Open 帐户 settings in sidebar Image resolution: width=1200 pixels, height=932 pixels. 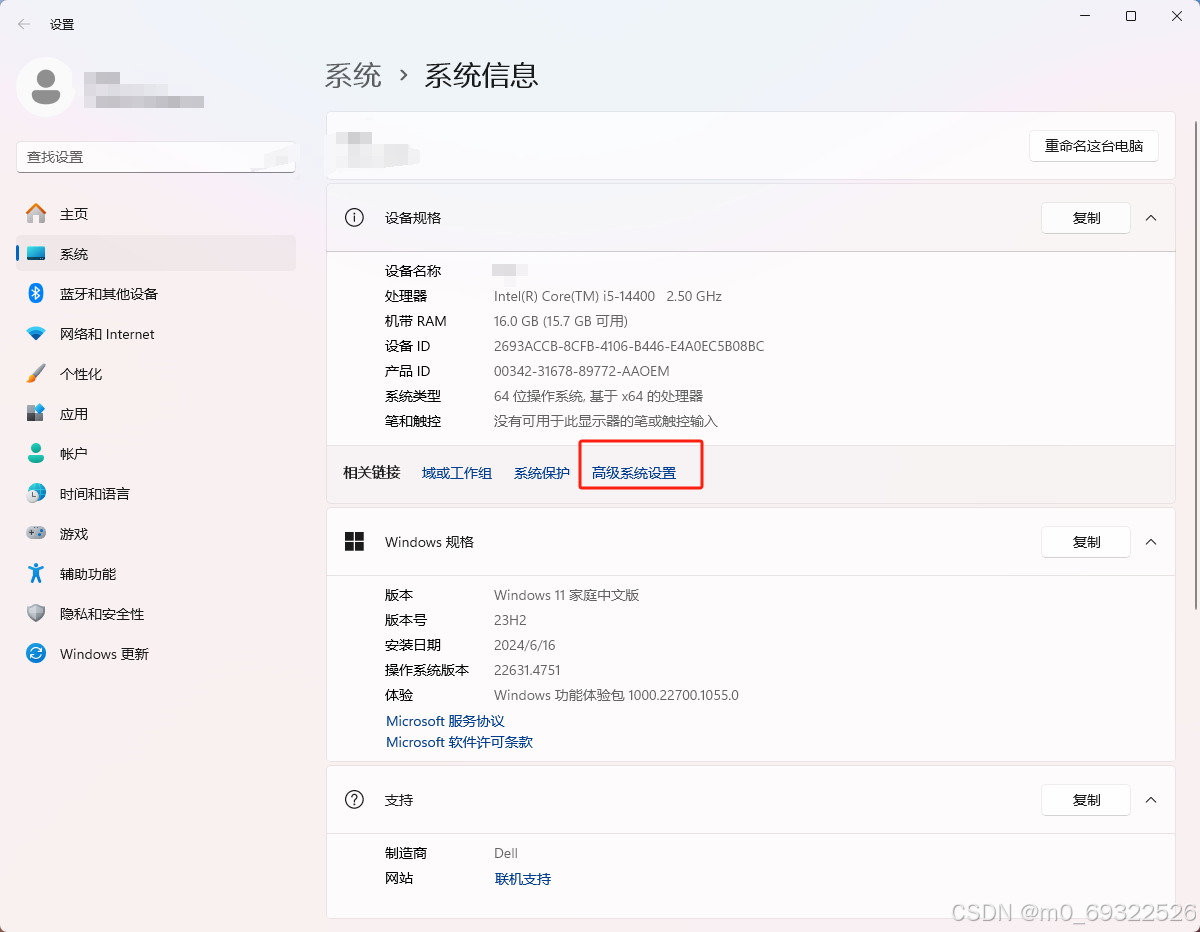(x=156, y=454)
